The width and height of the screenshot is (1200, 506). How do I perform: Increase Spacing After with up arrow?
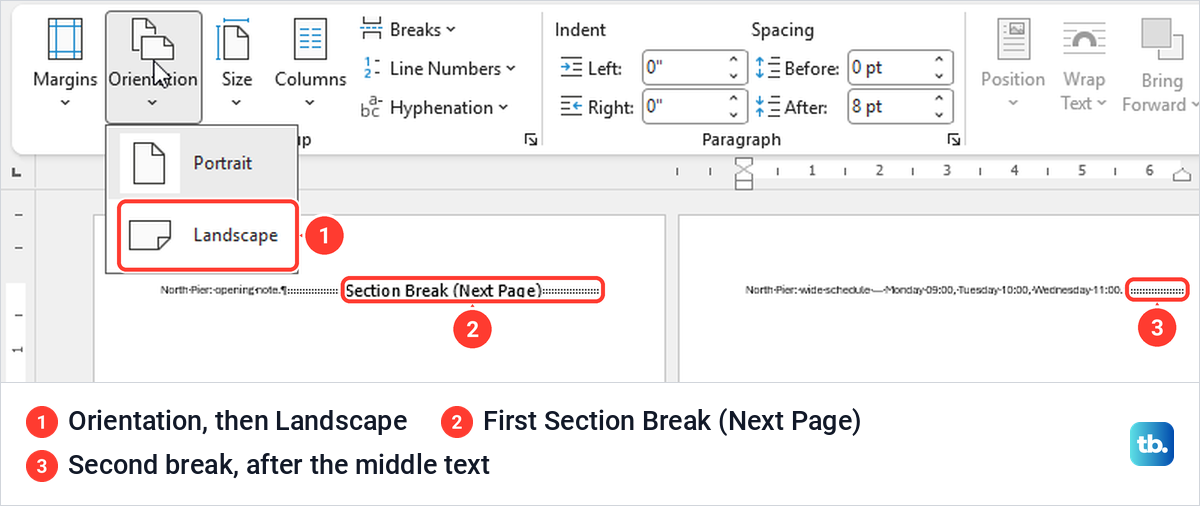pyautogui.click(x=939, y=98)
